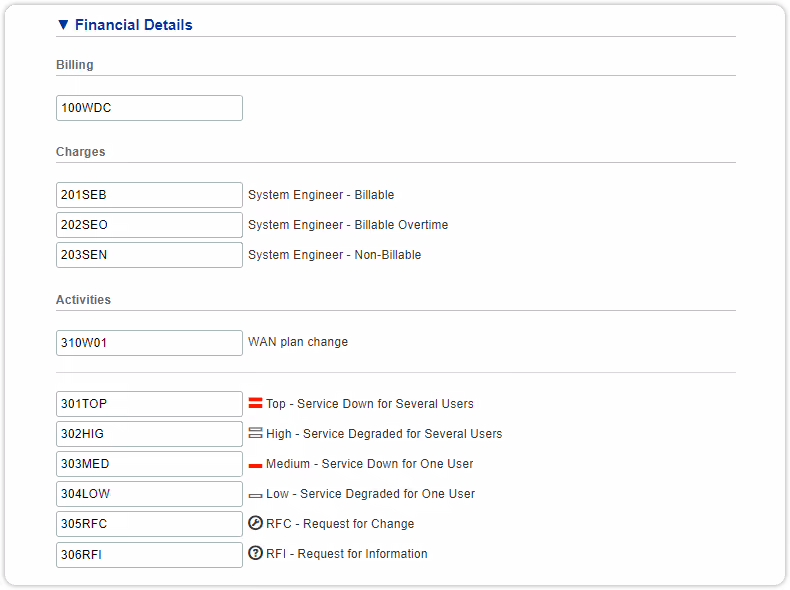Click the Low priority outlined bar icon
Viewport: 790px width, 590px height.
point(255,496)
